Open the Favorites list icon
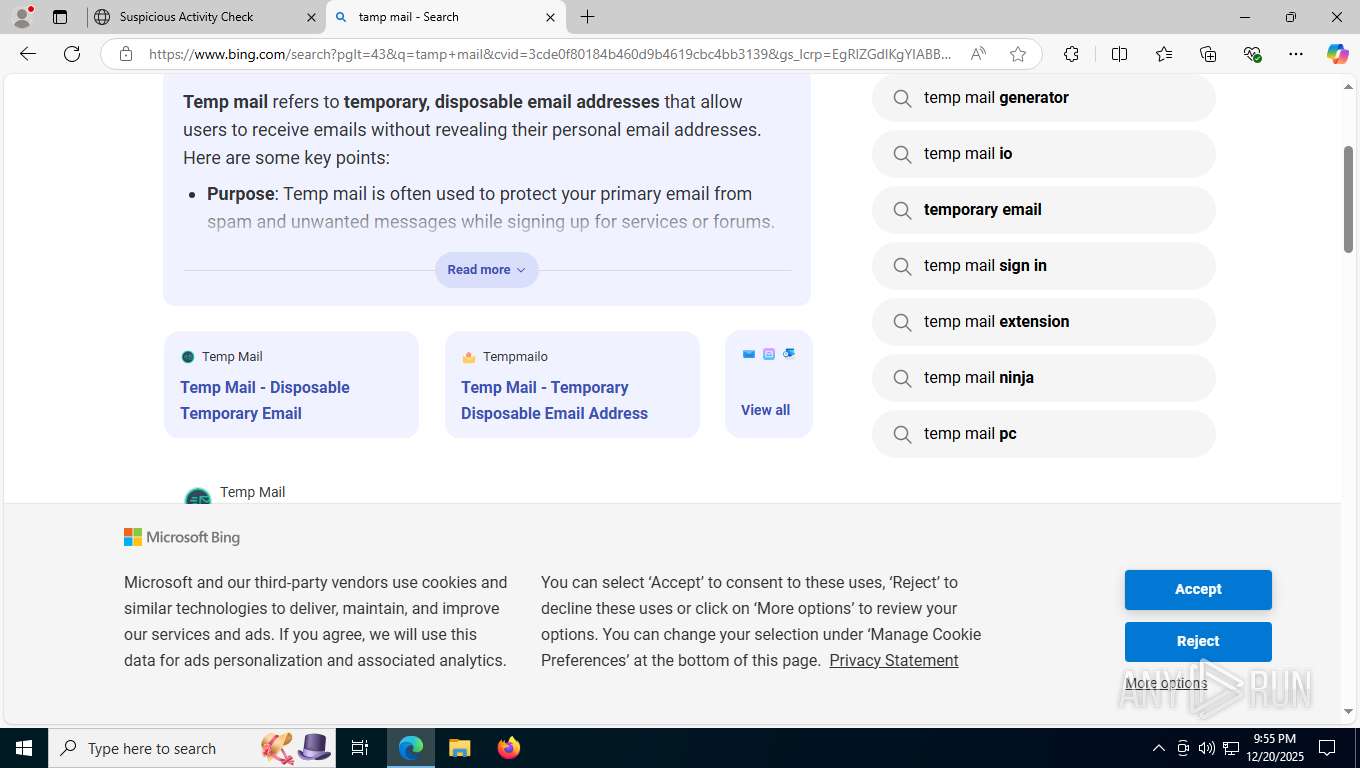 click(1164, 54)
